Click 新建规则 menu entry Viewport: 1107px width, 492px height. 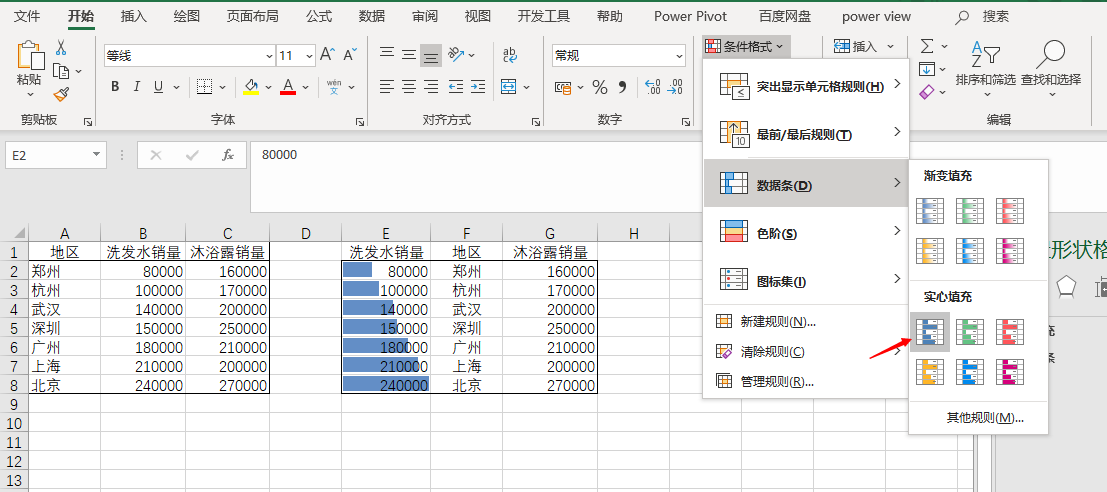[x=806, y=322]
